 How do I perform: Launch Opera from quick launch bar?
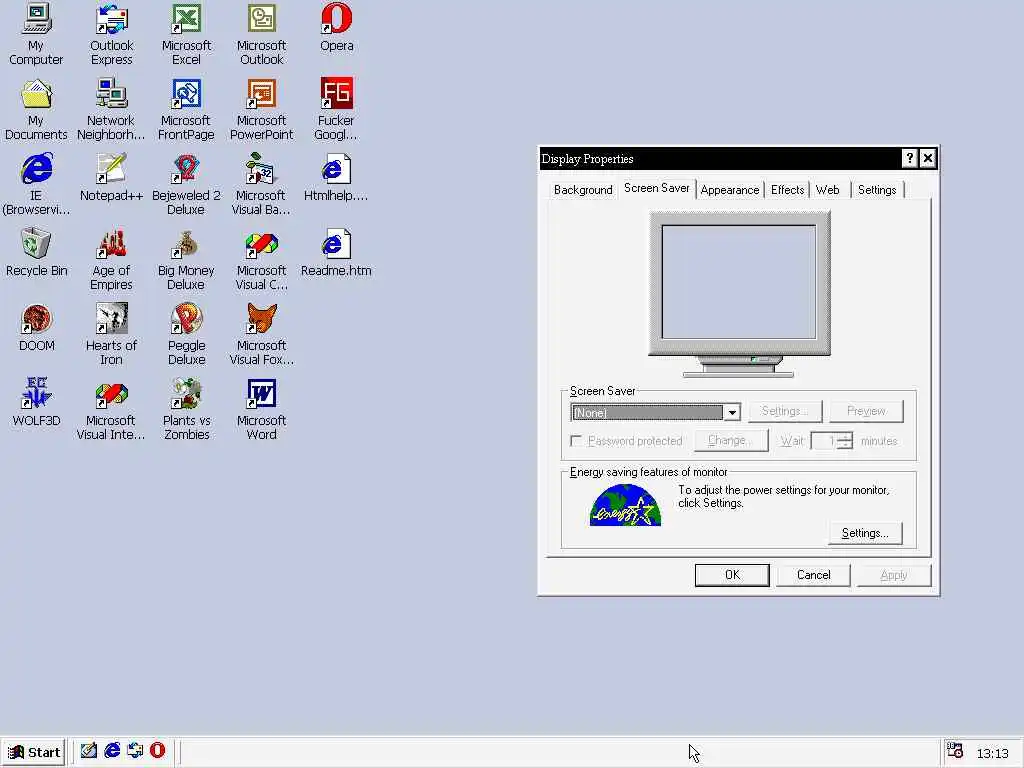157,751
